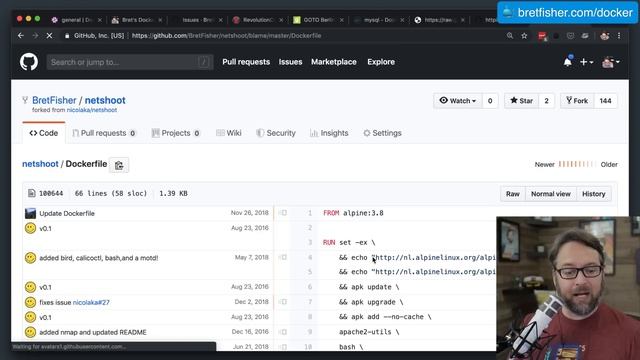Switch to the Insights tab

[329, 133]
